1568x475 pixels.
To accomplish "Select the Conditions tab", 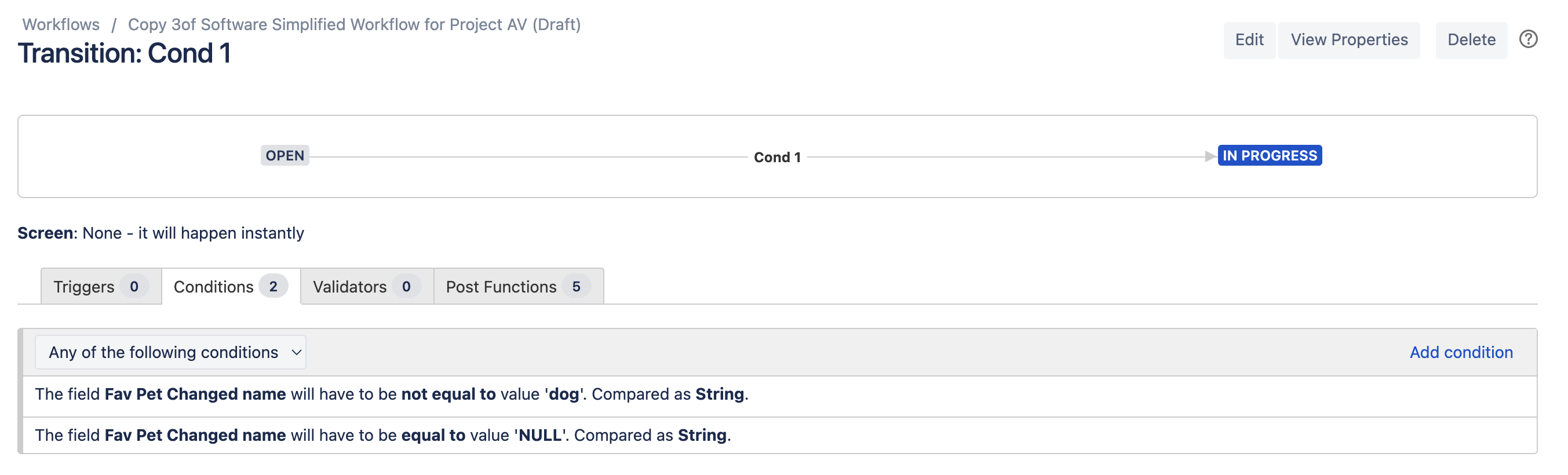I will [x=231, y=287].
